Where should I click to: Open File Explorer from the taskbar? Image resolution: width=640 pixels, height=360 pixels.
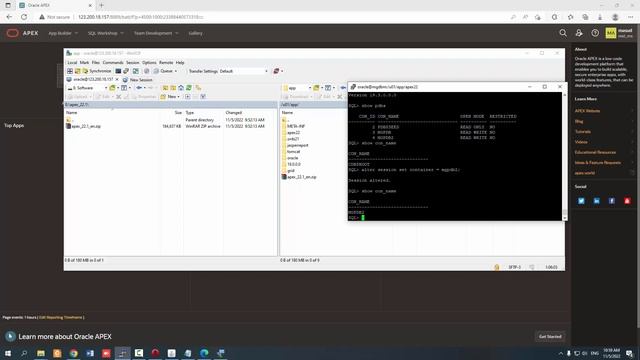pyautogui.click(x=41, y=353)
